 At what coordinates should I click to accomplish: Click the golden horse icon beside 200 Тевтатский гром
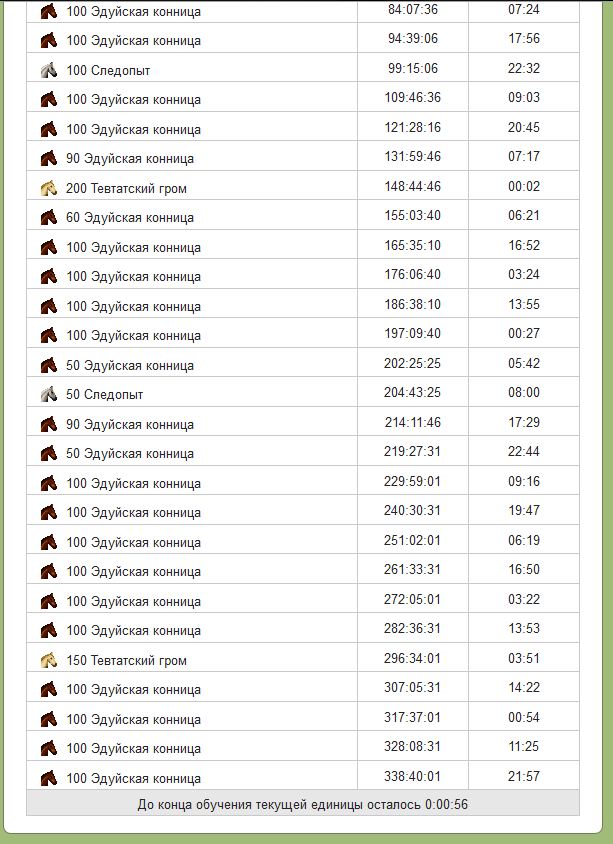(49, 188)
